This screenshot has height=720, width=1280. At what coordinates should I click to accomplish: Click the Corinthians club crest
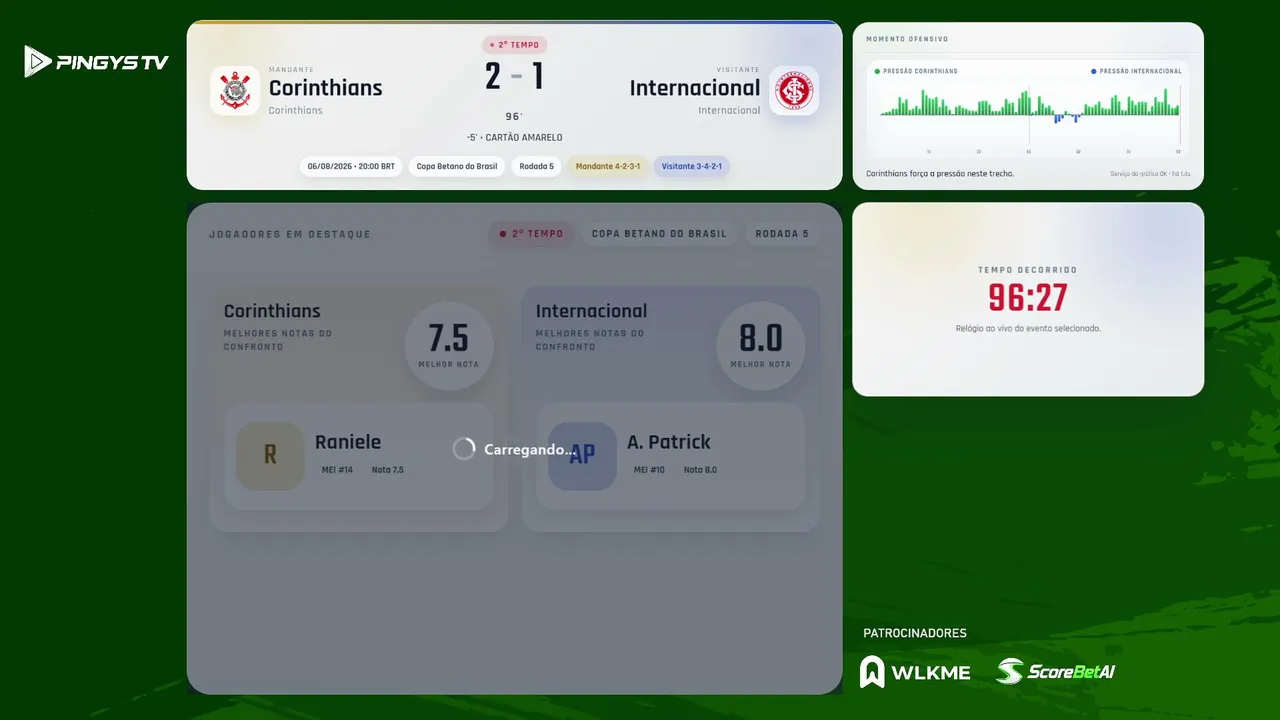(235, 91)
